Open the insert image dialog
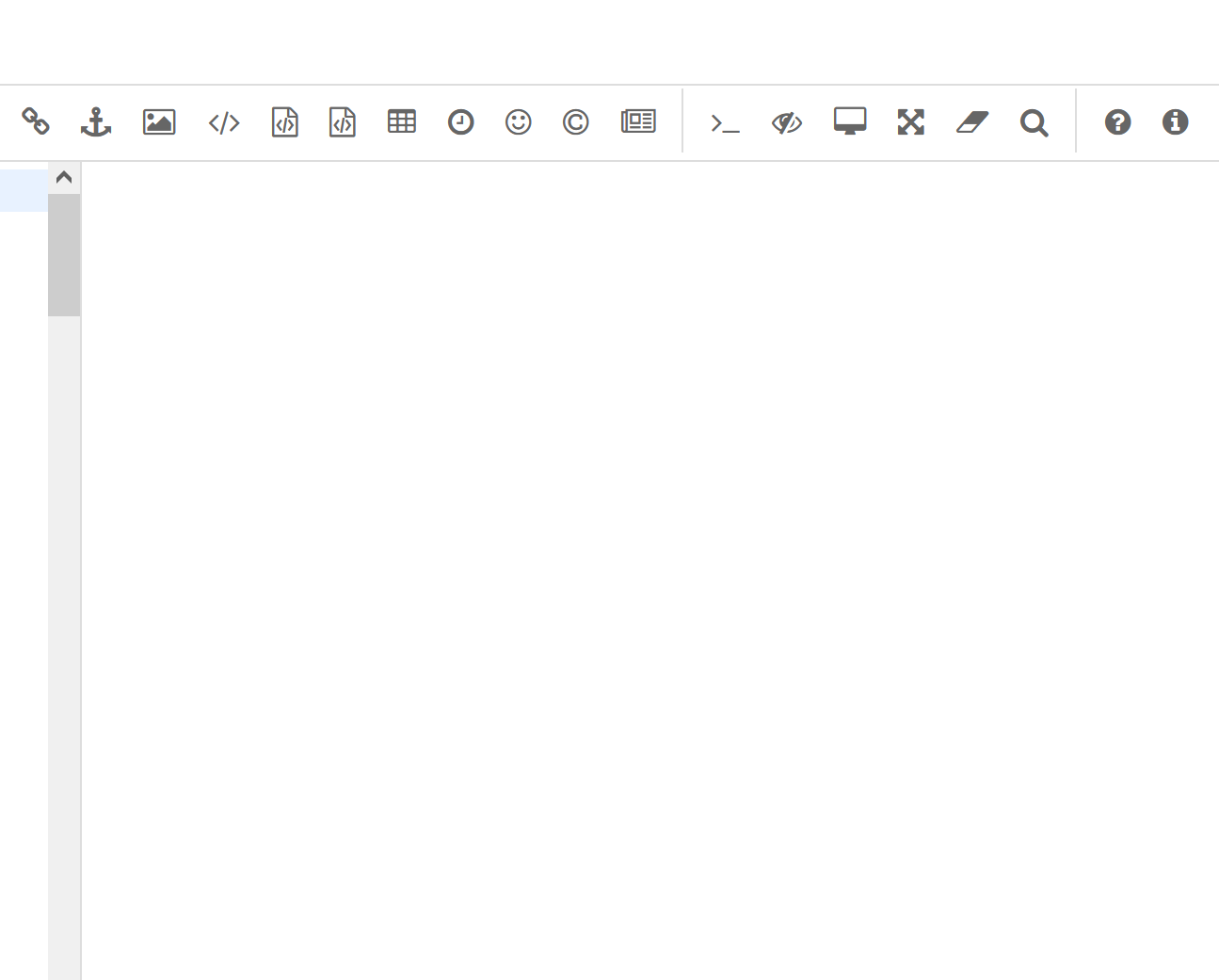 coord(159,121)
